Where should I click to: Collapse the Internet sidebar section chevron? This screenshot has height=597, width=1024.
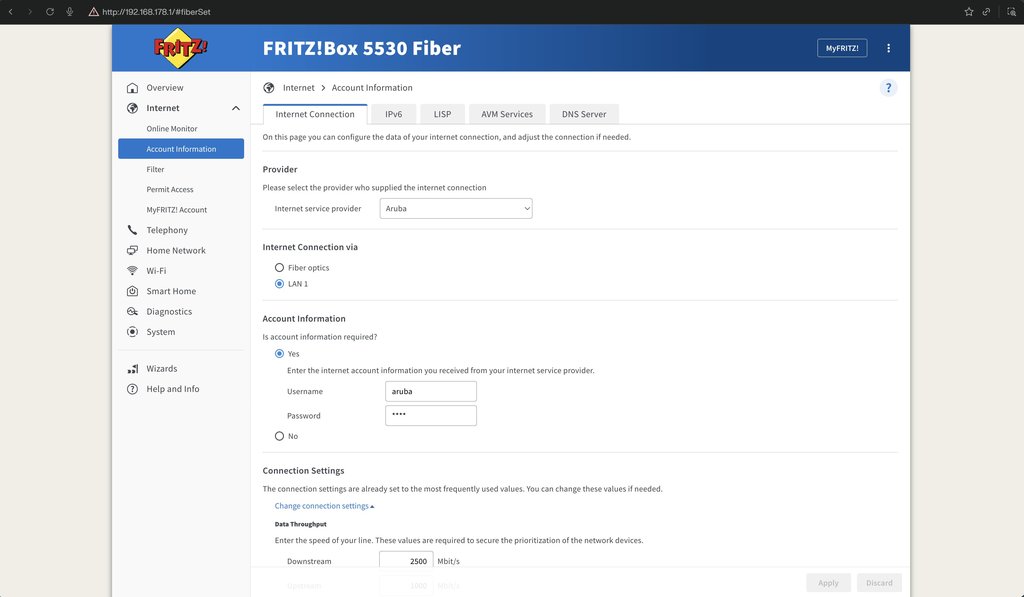coord(236,108)
